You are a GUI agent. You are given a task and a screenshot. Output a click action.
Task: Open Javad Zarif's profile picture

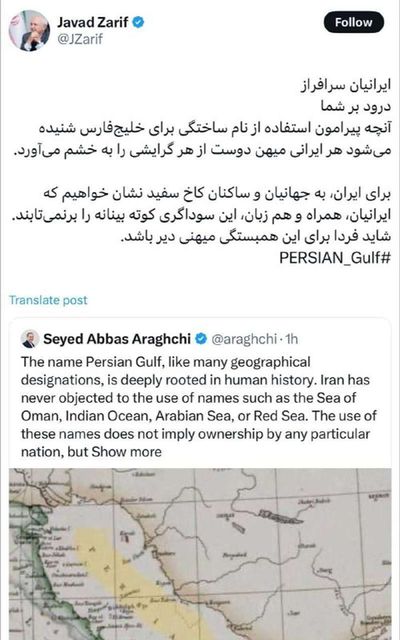click(x=29, y=31)
